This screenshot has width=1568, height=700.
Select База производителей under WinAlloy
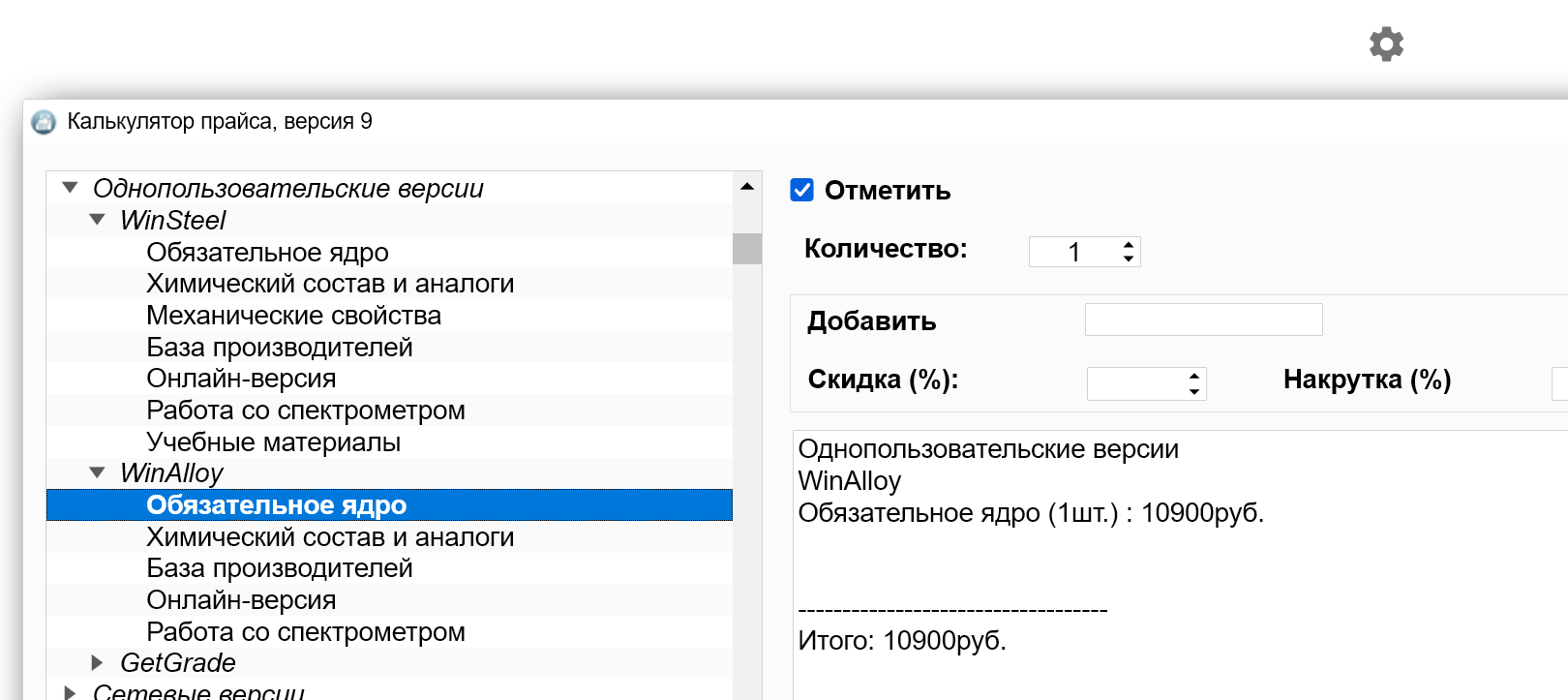pyautogui.click(x=279, y=568)
